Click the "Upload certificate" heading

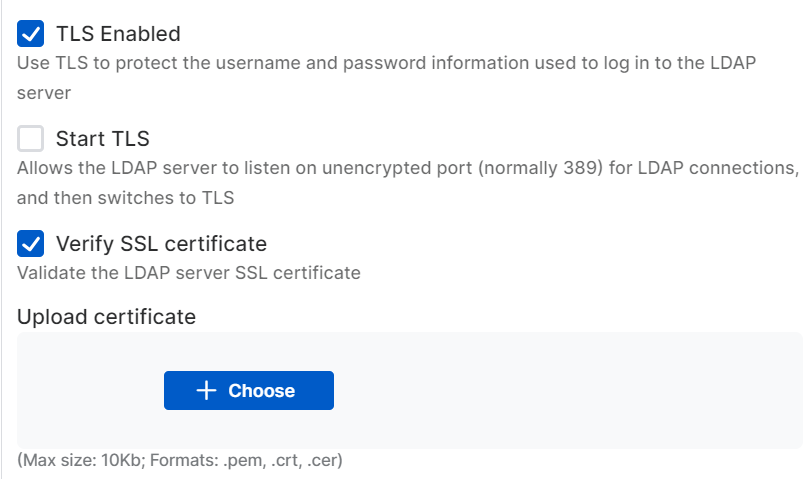(x=106, y=317)
